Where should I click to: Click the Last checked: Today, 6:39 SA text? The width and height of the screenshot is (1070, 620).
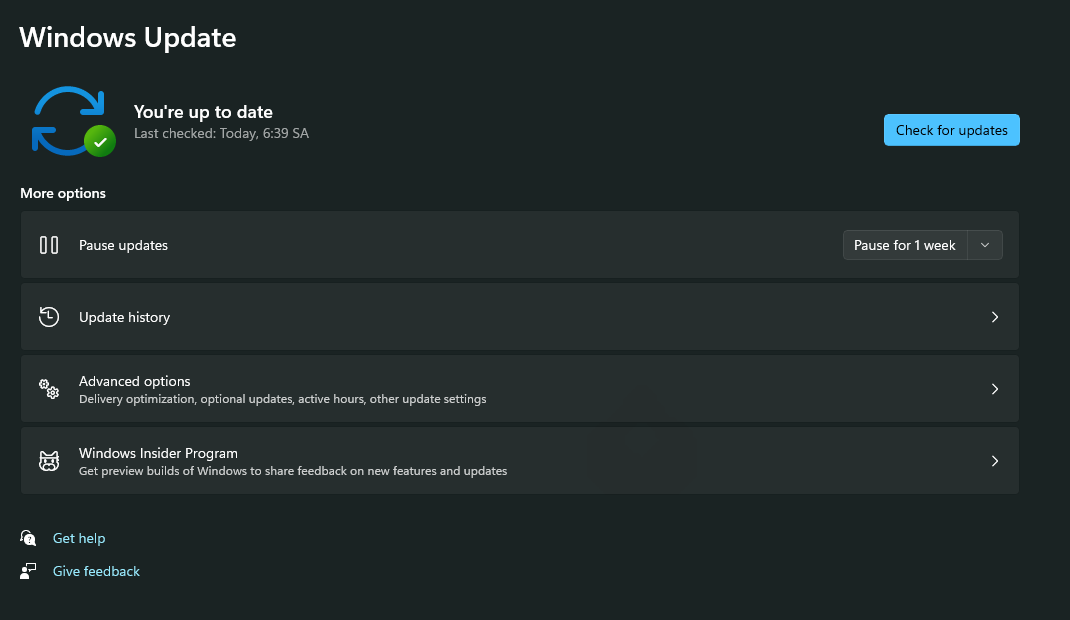(x=221, y=134)
